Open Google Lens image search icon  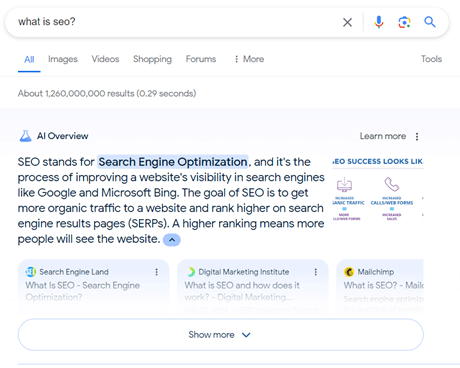(x=404, y=22)
